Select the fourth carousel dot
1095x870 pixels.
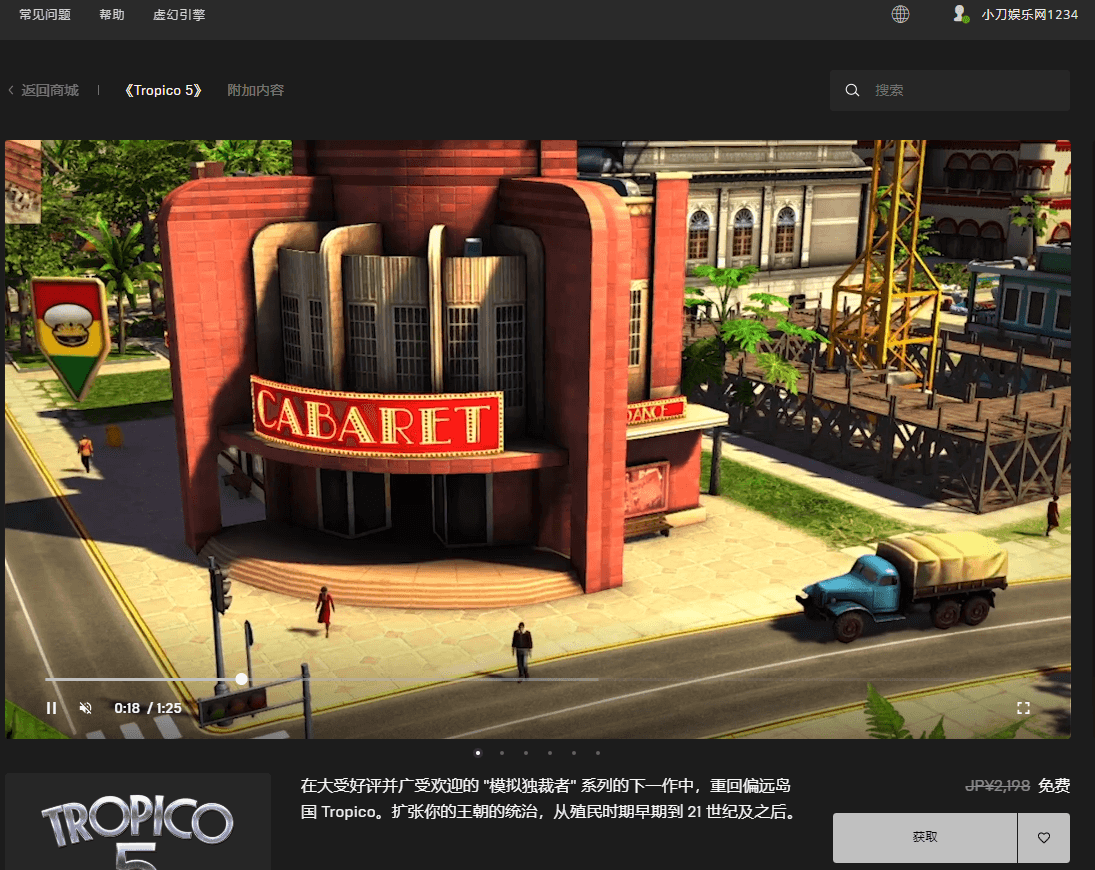pyautogui.click(x=550, y=753)
